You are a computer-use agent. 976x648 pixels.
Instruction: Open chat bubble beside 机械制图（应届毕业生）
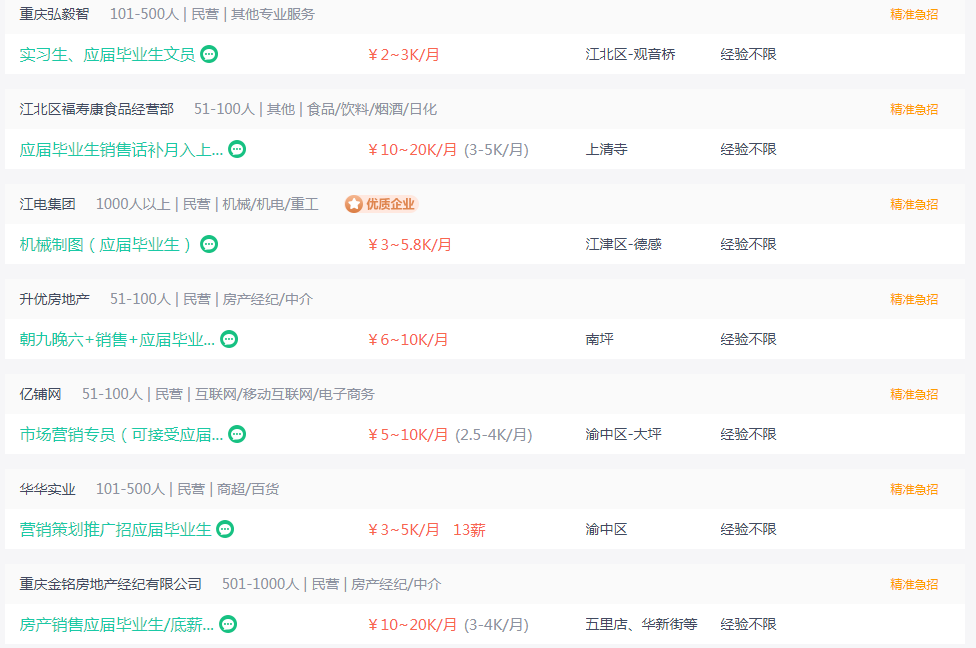209,244
